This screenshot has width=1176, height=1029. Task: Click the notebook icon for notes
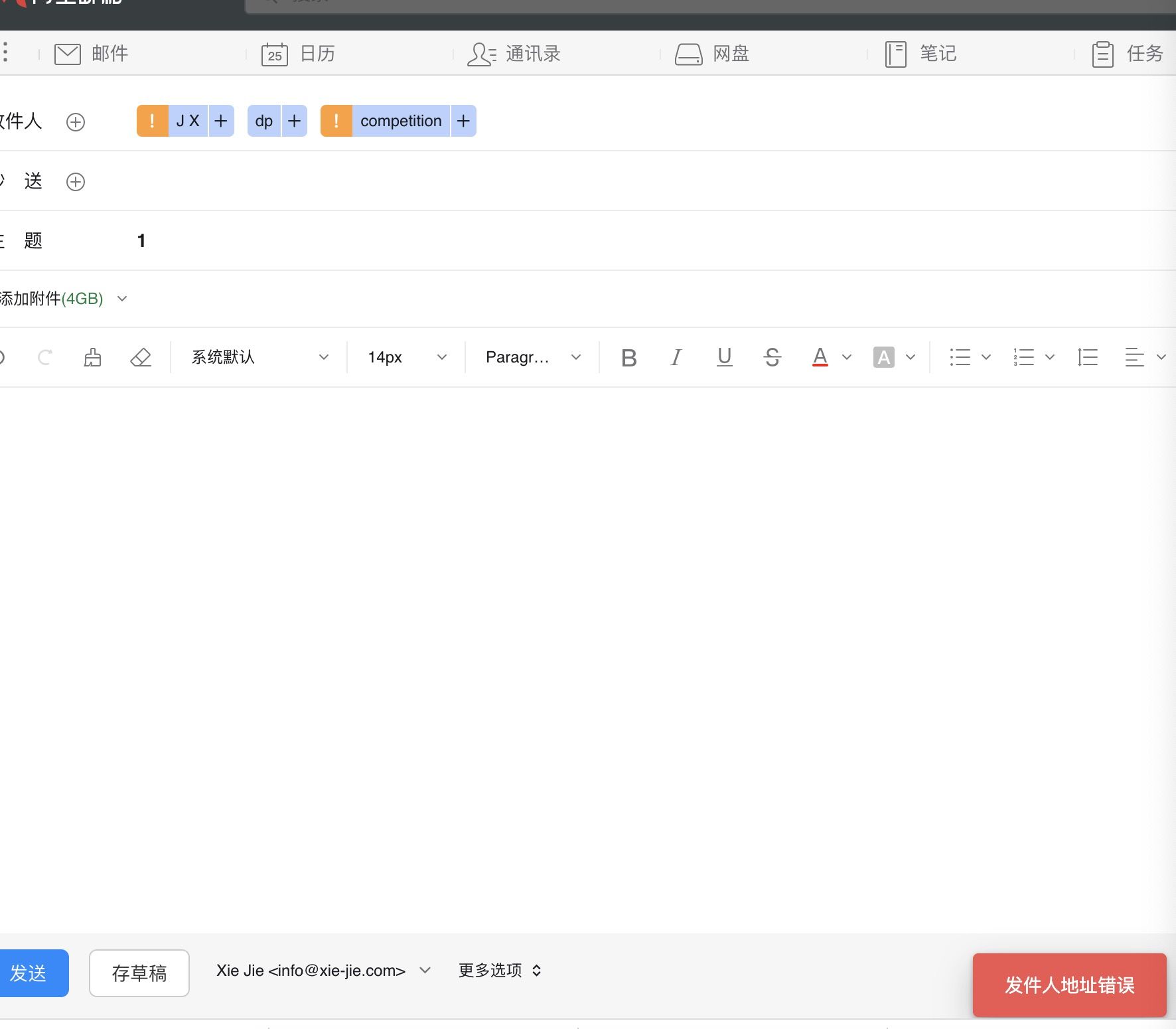coord(896,54)
